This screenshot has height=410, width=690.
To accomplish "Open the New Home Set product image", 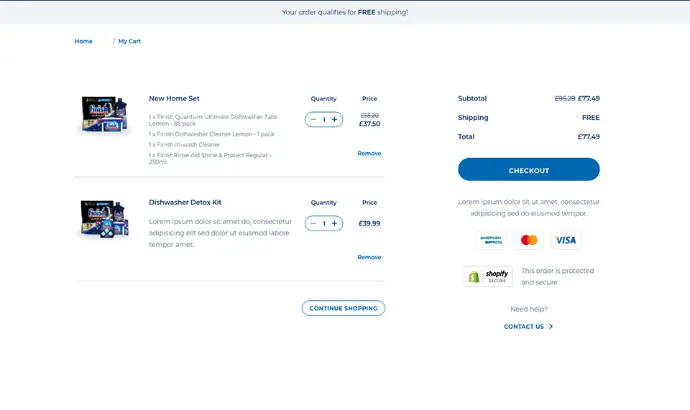I will (x=104, y=115).
